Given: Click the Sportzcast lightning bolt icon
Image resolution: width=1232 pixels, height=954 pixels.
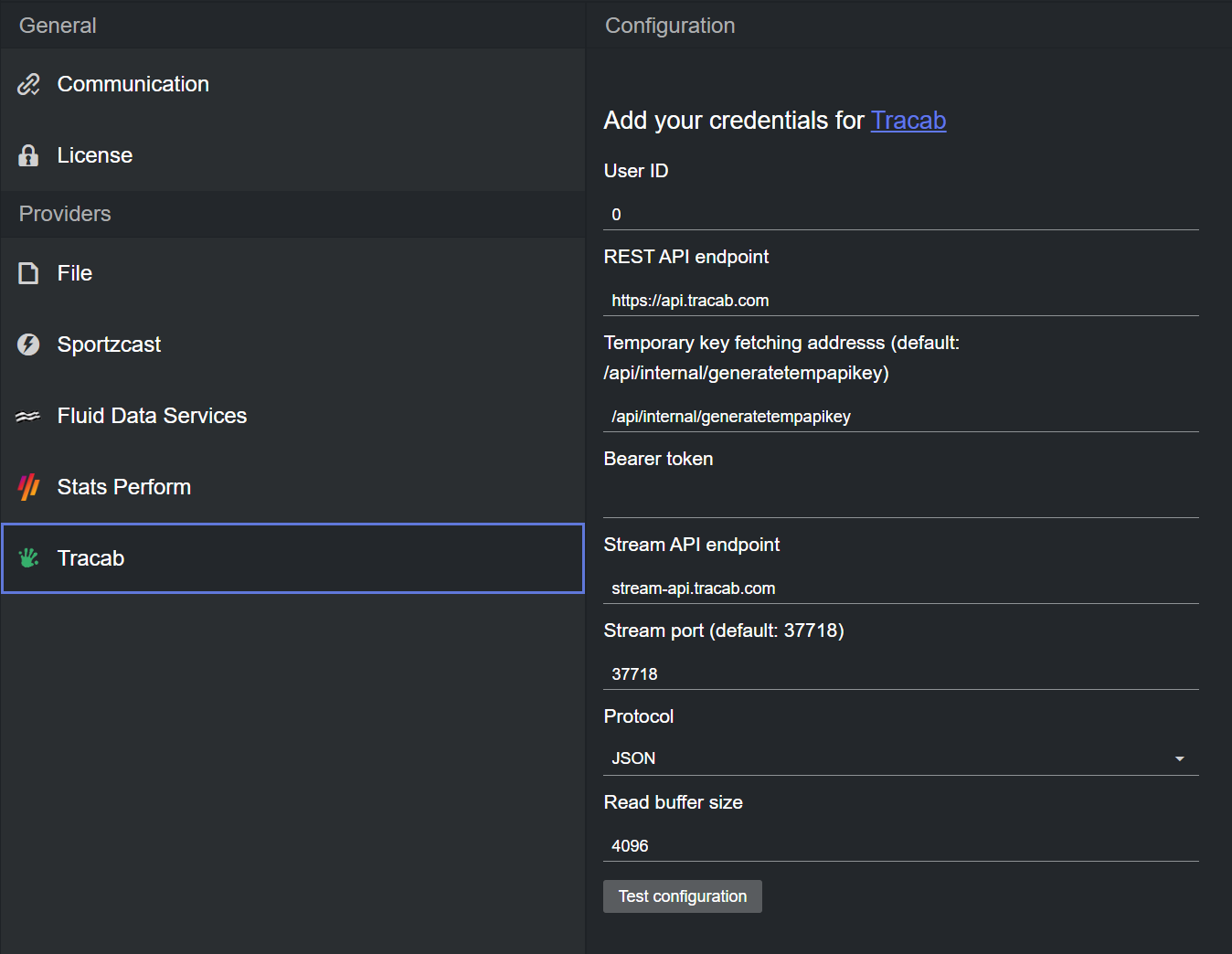Looking at the screenshot, I should [28, 344].
